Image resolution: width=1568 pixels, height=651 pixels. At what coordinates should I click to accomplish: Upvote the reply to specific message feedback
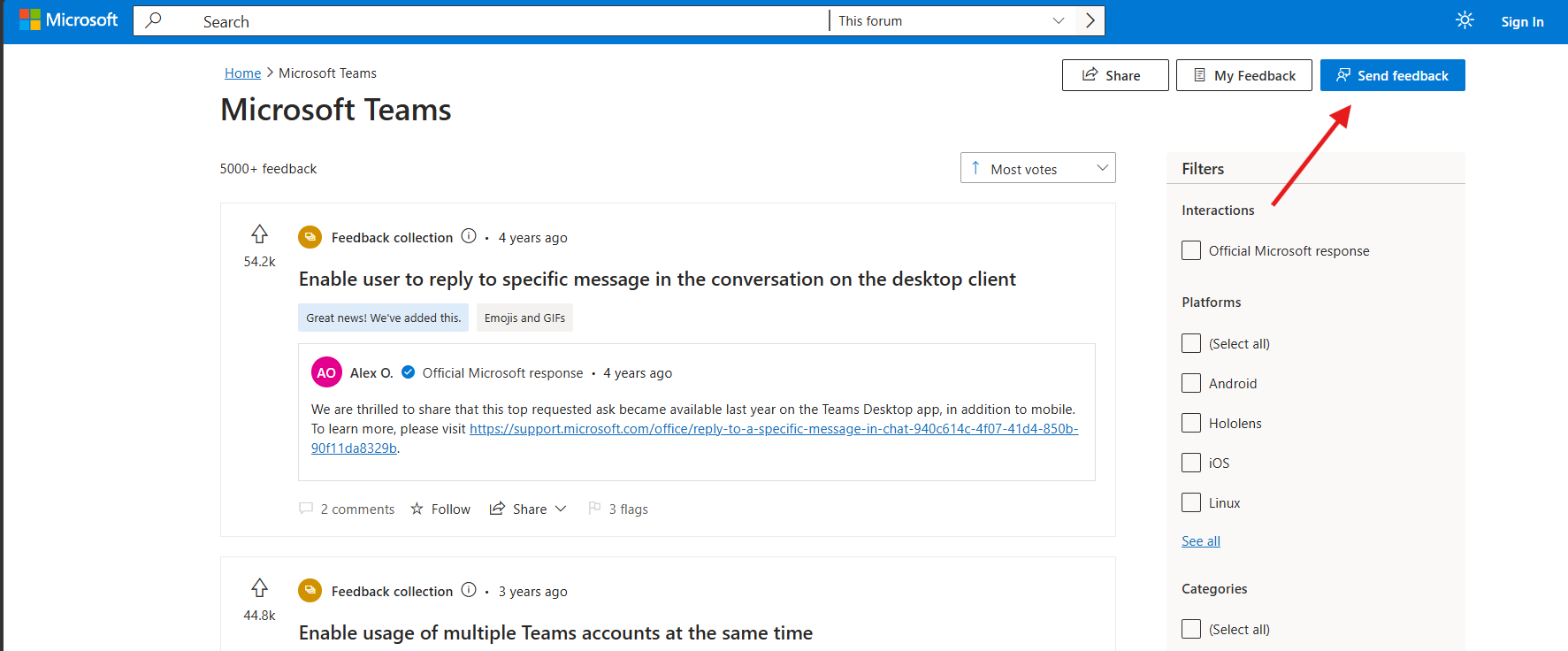click(x=259, y=234)
